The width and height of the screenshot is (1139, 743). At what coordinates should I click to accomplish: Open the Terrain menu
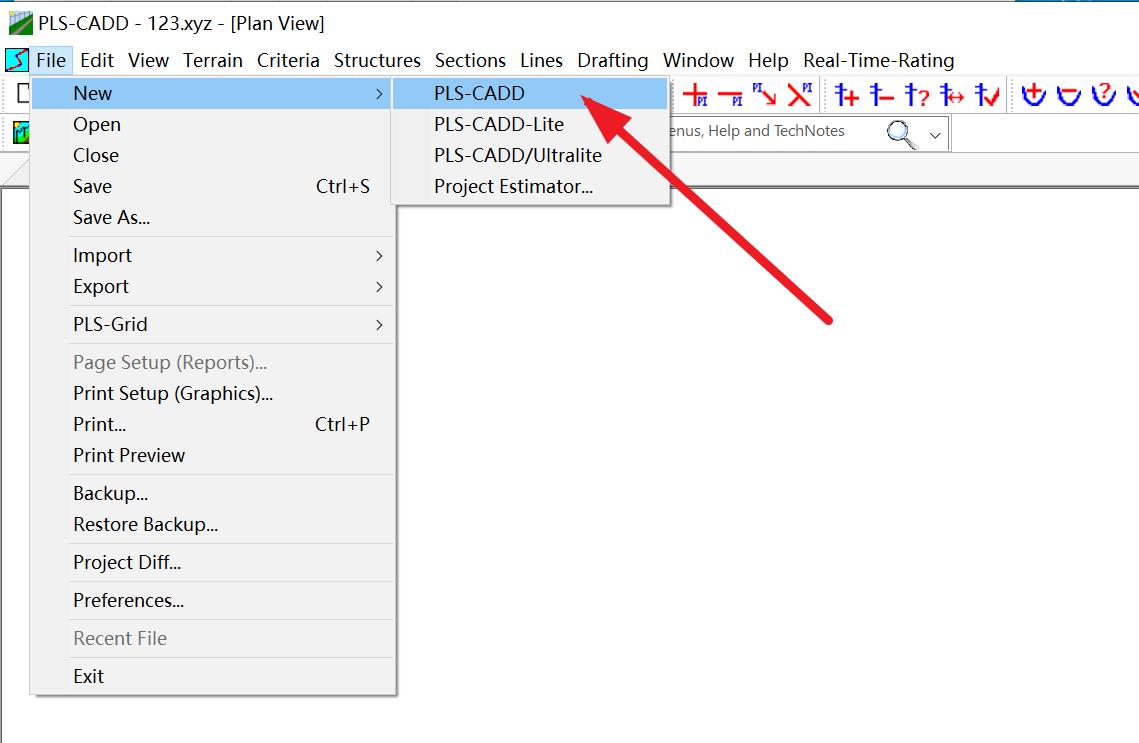212,60
